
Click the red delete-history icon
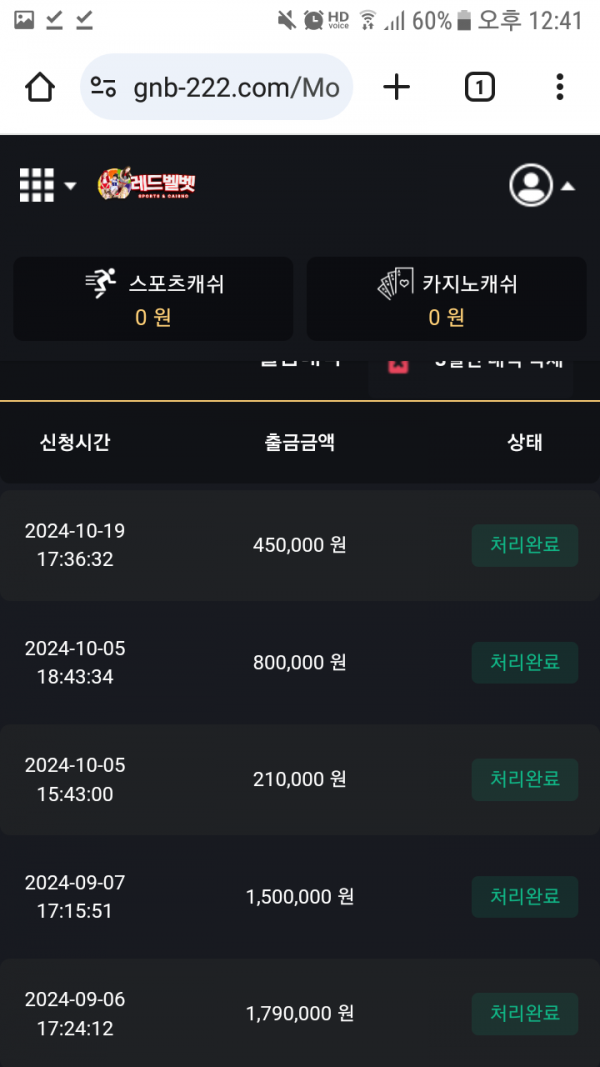[x=398, y=366]
